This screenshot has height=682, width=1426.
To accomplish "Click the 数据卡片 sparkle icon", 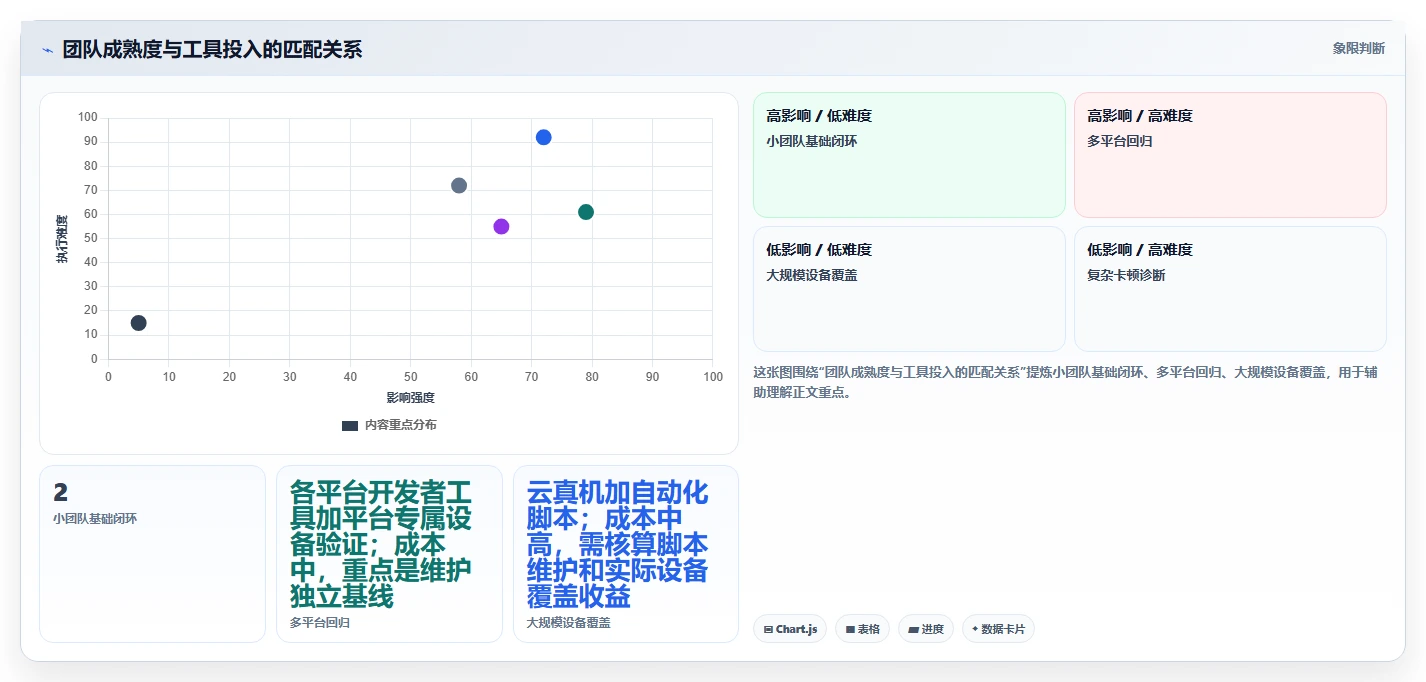I will click(x=975, y=629).
